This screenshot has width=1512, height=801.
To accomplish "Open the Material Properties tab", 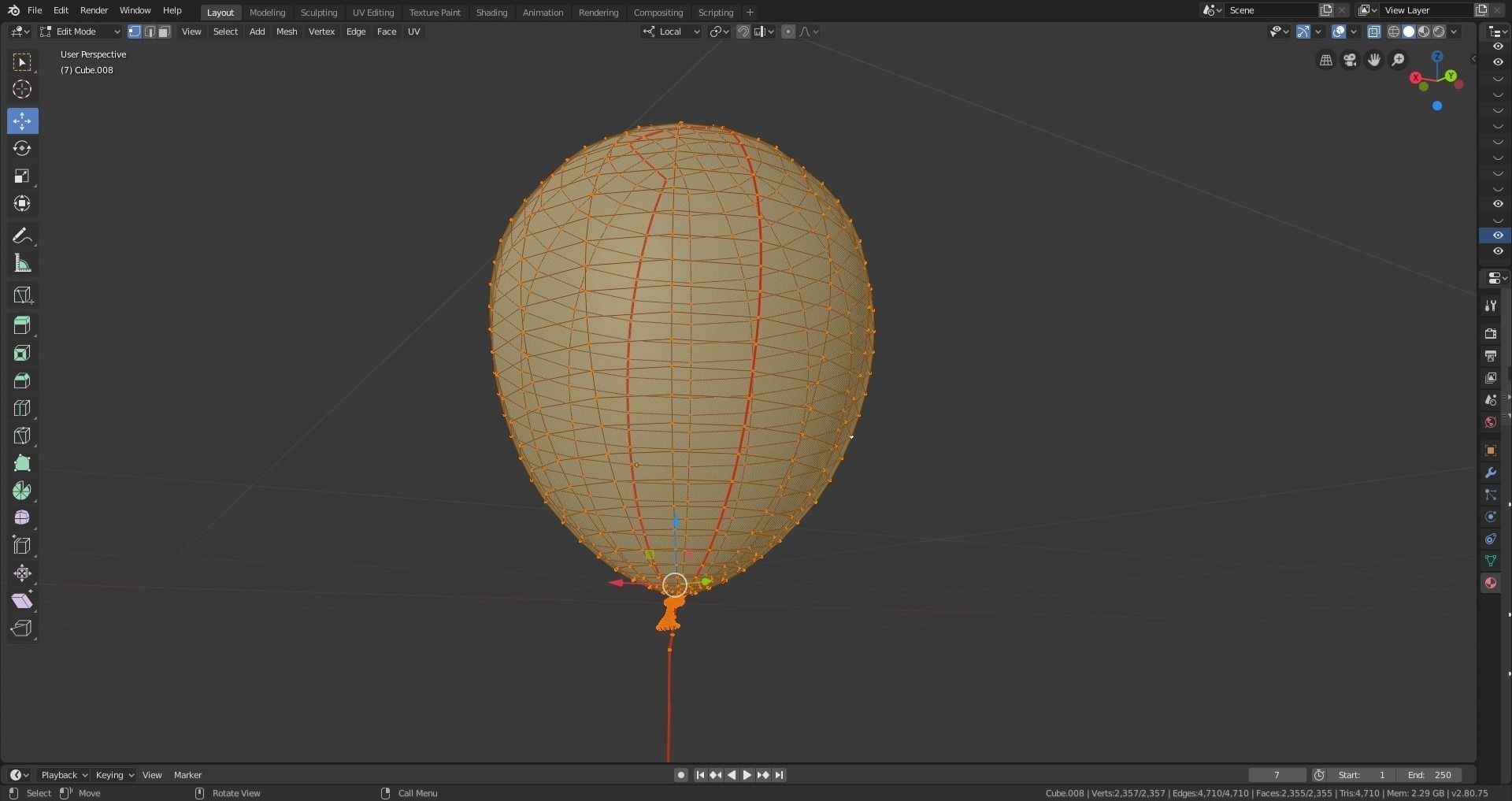I will coord(1491,584).
